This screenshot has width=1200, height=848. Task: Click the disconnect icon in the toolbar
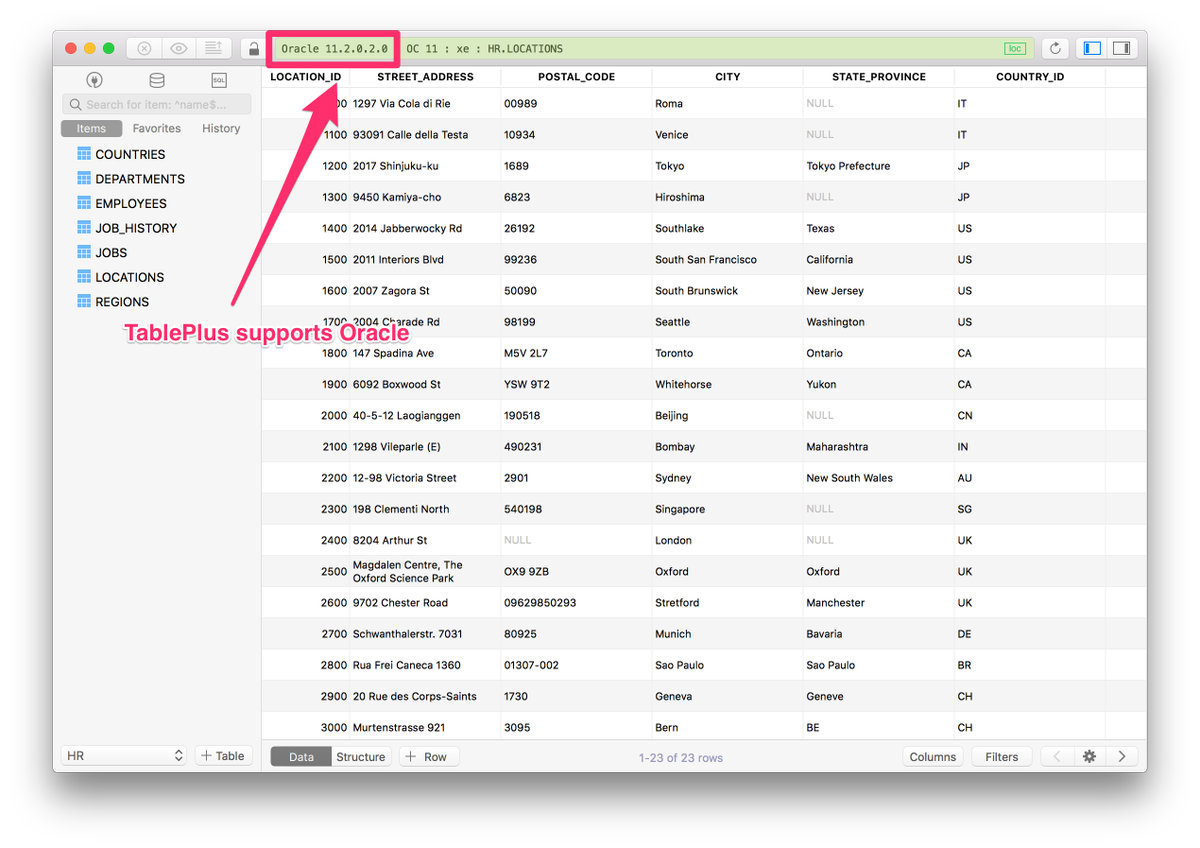[x=143, y=47]
